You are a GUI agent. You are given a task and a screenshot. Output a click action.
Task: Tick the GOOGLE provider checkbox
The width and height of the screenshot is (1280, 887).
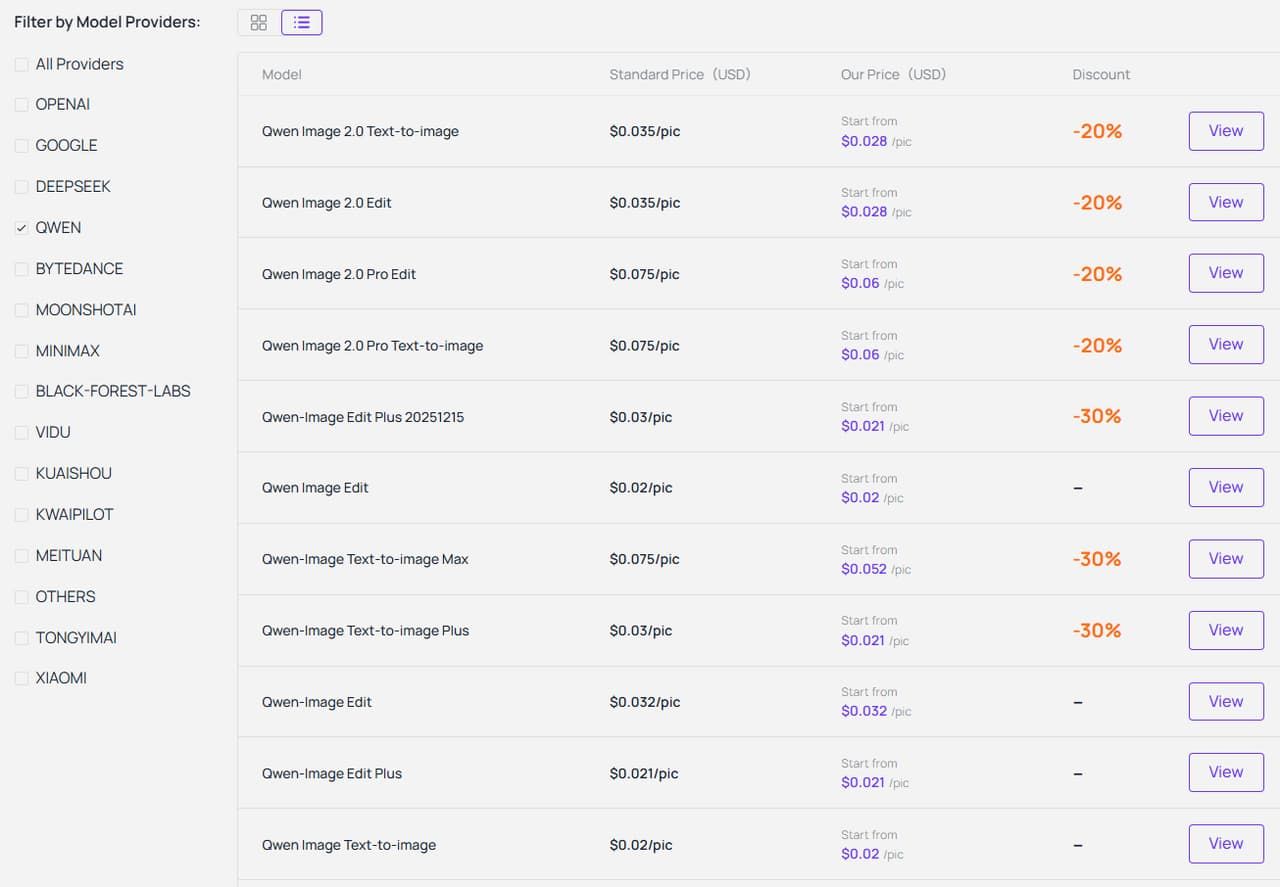22,146
